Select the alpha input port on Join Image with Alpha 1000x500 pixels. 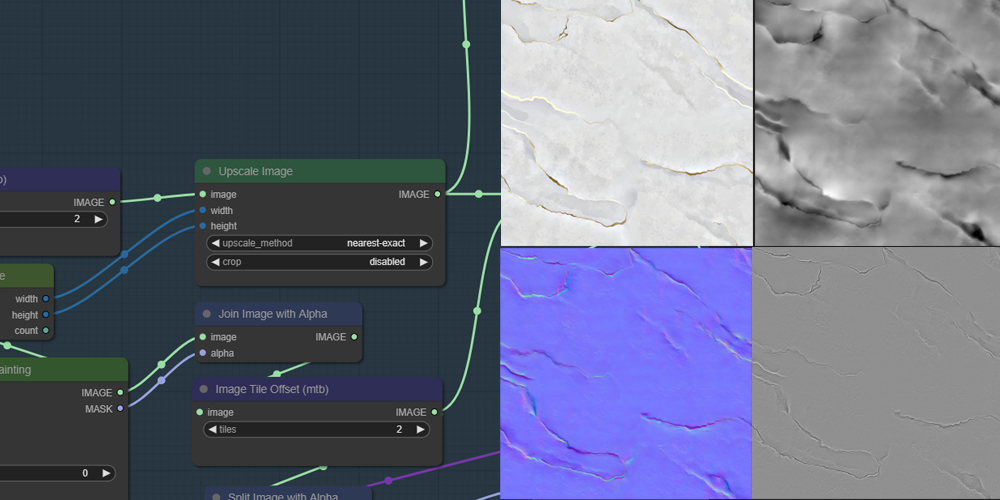pyautogui.click(x=203, y=353)
